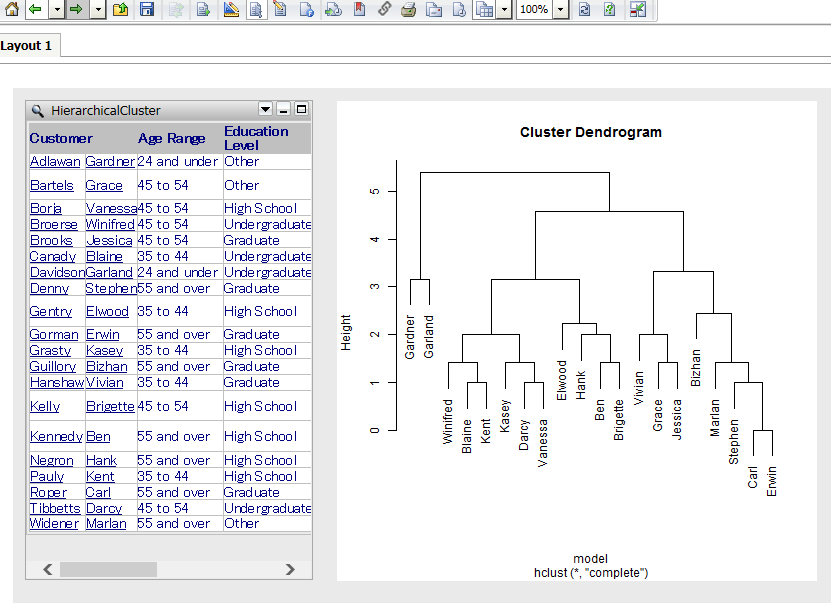Click the table's horizontal scrollbar right arrow

coord(290,569)
